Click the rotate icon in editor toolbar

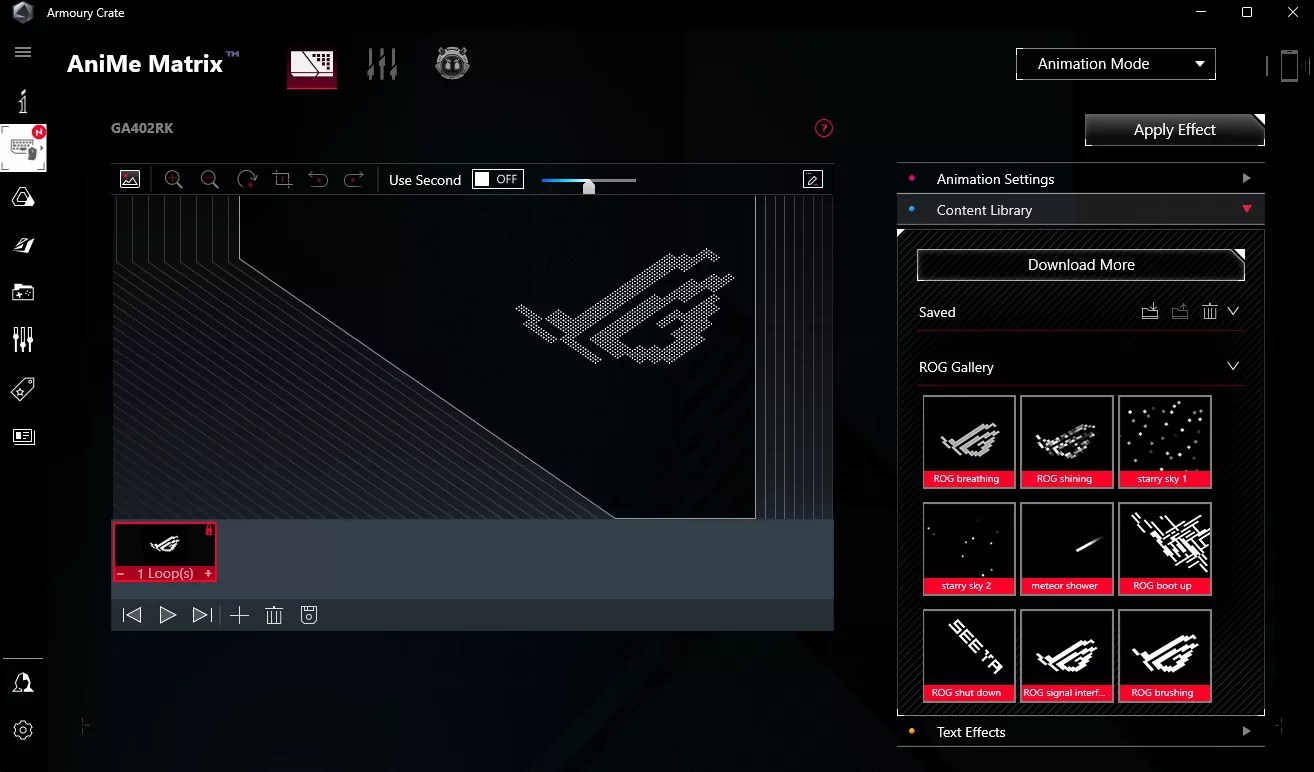pyautogui.click(x=246, y=179)
